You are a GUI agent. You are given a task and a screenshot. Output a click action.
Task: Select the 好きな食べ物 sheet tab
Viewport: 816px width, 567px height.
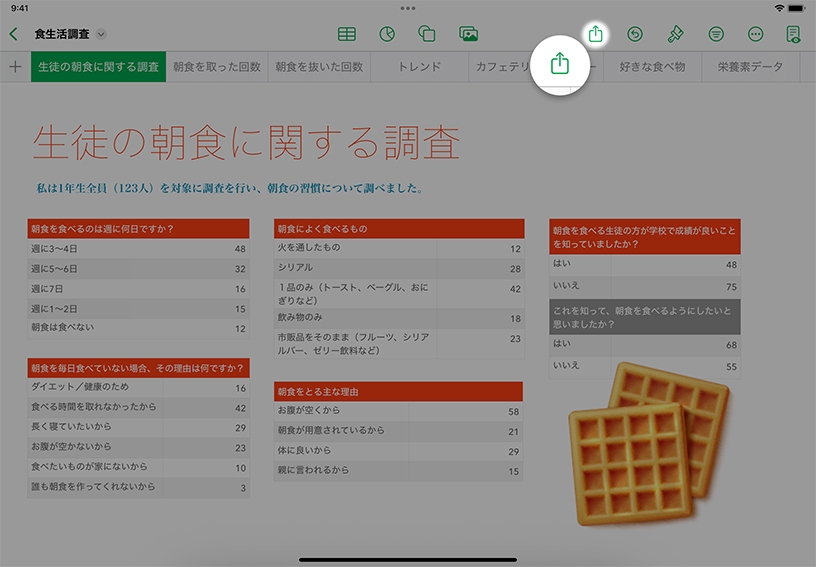[653, 67]
